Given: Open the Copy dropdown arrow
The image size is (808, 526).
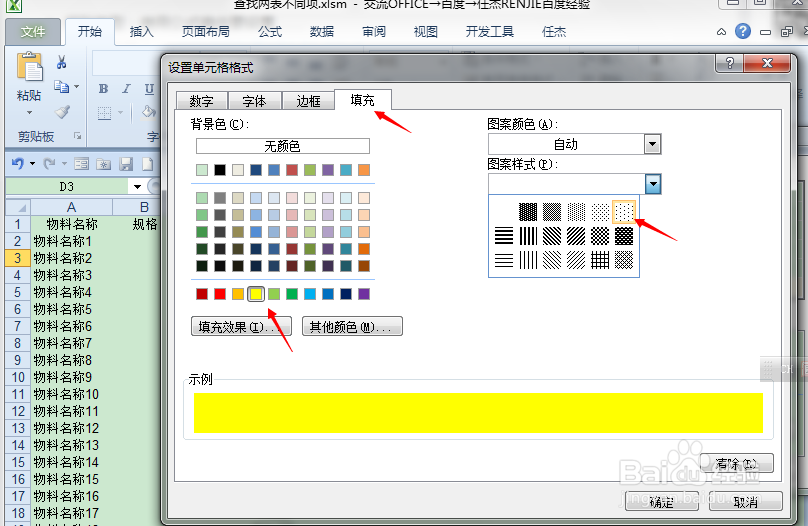Looking at the screenshot, I should 76,87.
